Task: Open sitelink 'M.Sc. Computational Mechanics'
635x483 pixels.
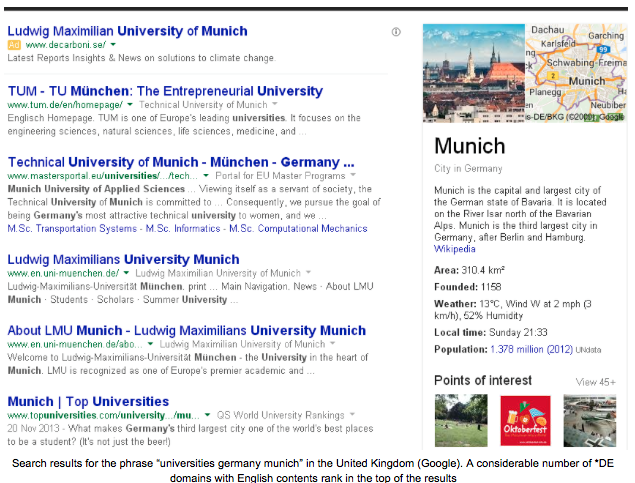Action: (298, 229)
